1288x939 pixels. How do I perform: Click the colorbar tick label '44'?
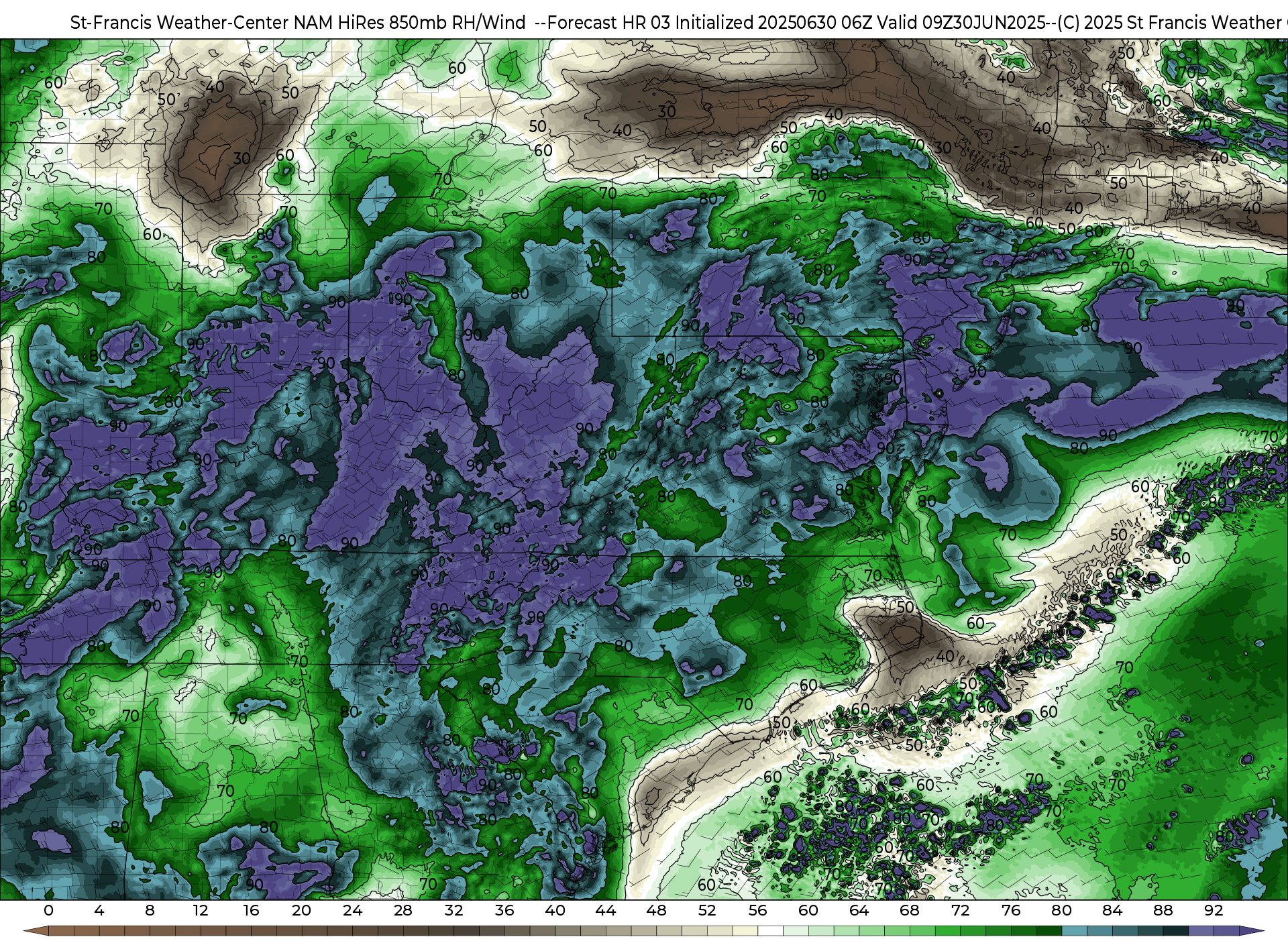606,911
